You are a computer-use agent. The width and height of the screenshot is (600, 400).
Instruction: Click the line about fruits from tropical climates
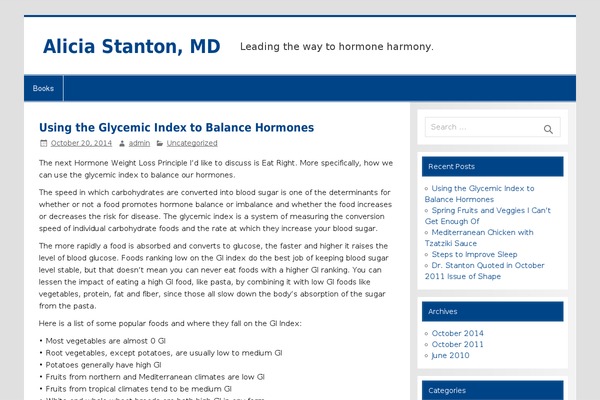tap(139, 389)
